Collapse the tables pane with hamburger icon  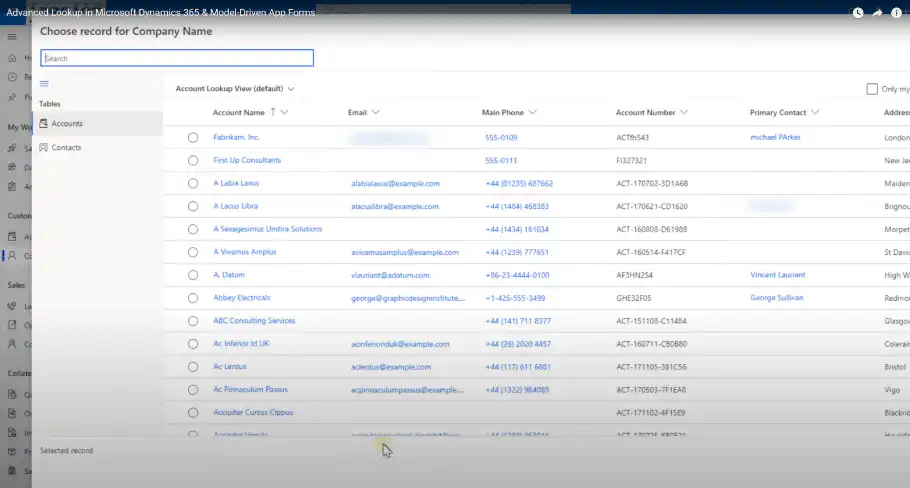[x=44, y=84]
